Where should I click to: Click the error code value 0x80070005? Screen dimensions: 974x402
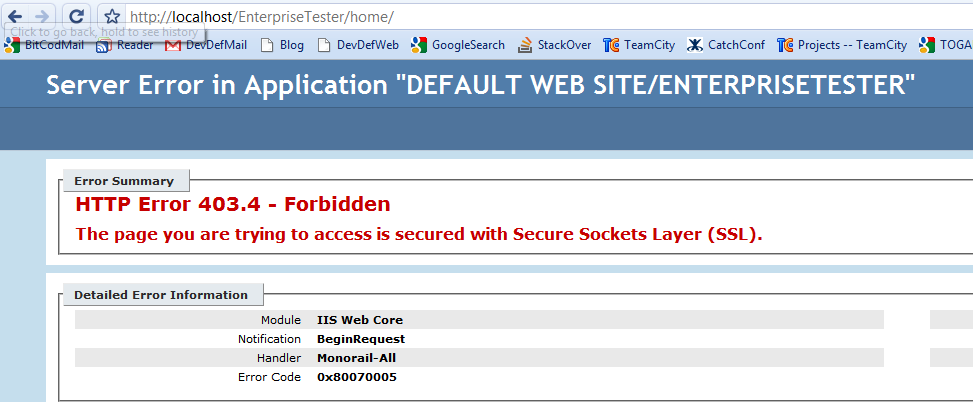(x=357, y=377)
